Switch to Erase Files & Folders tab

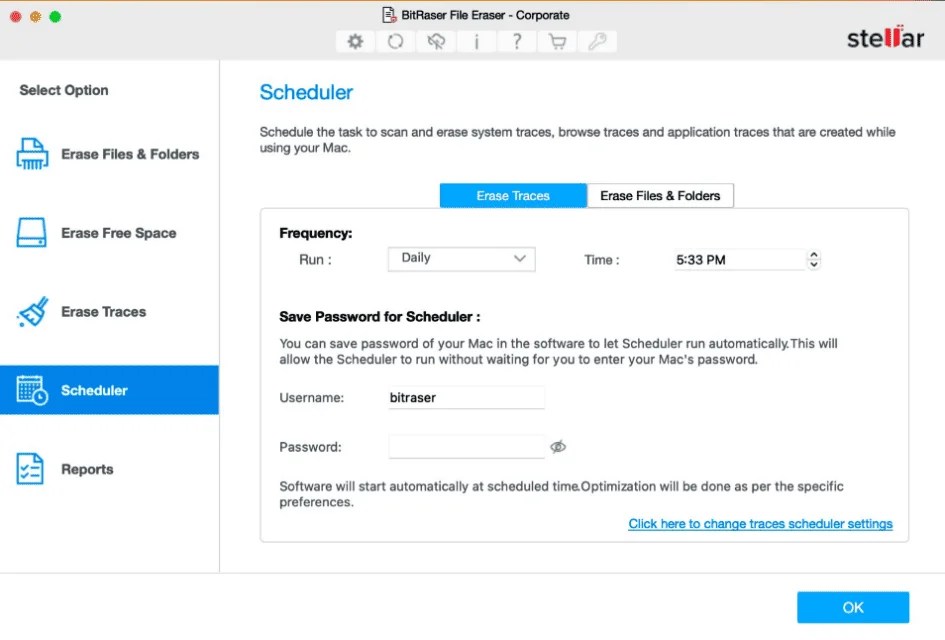[660, 195]
